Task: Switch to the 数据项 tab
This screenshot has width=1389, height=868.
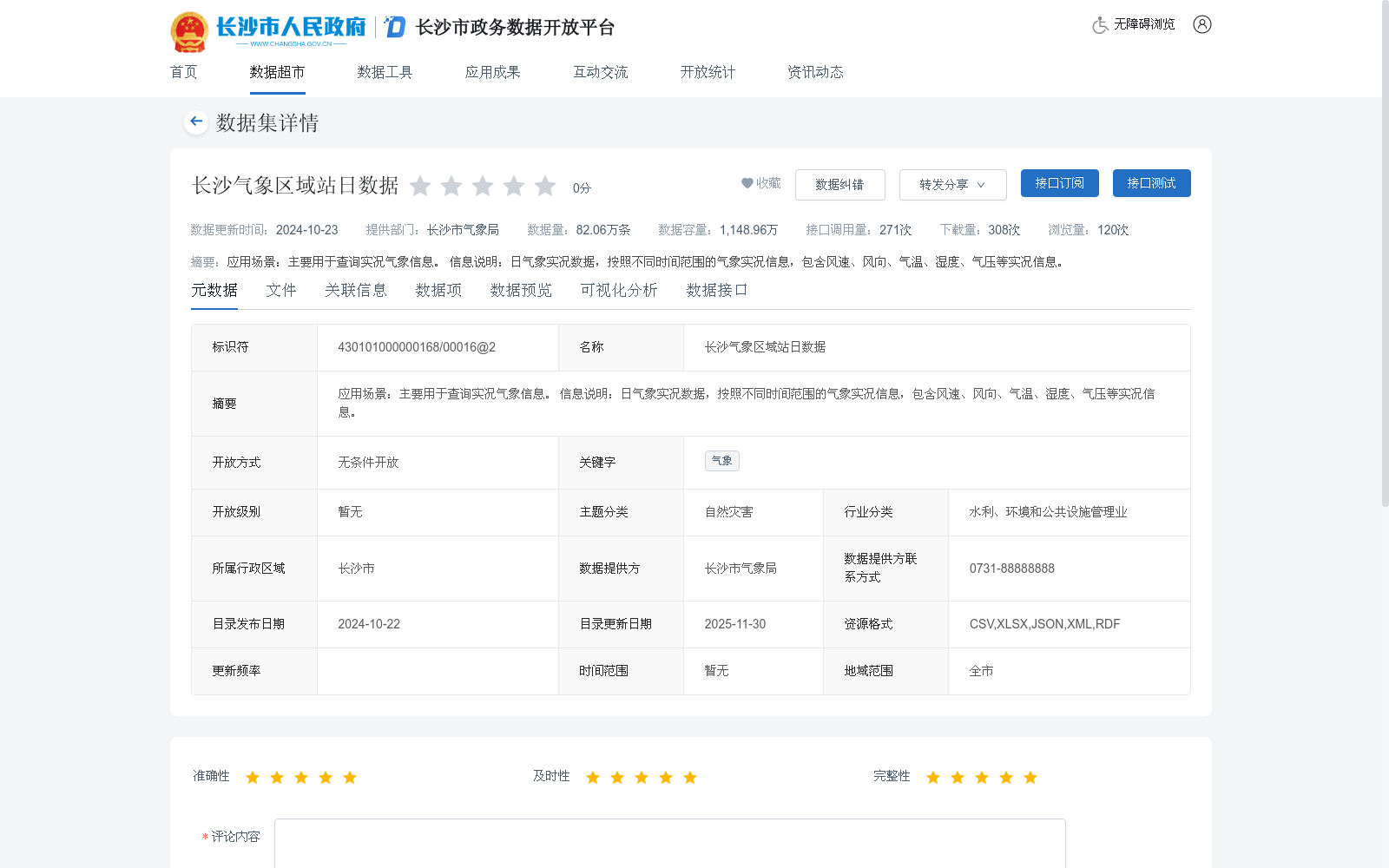Action: (x=438, y=290)
